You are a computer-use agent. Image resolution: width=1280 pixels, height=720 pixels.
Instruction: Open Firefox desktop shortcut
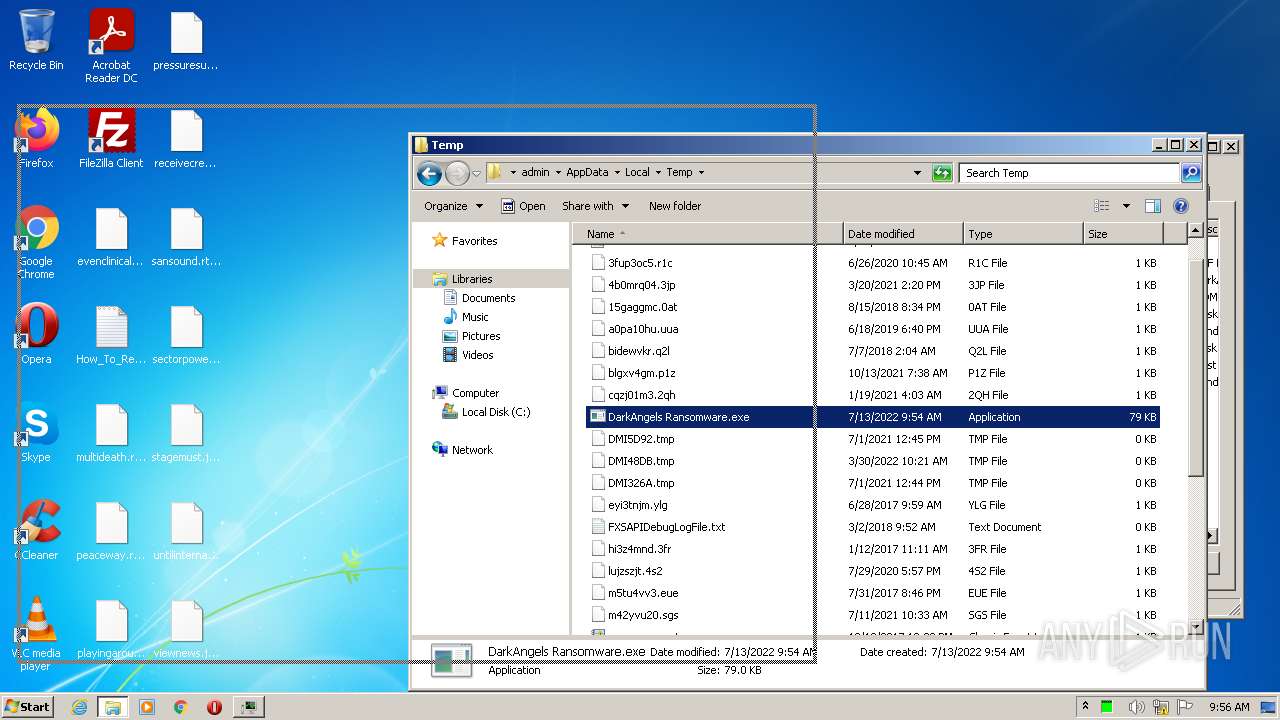[x=36, y=138]
